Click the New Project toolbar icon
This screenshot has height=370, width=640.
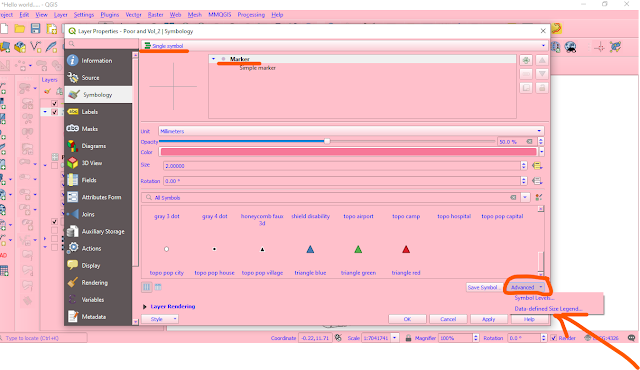[4, 29]
